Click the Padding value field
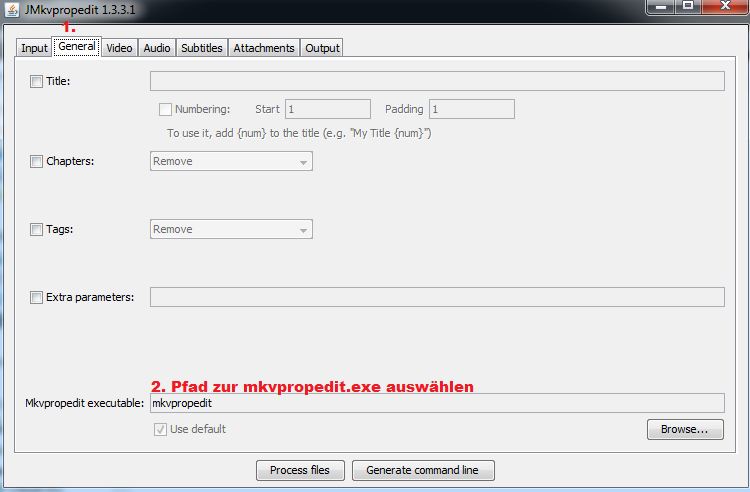Image resolution: width=750 pixels, height=492 pixels. coord(472,109)
